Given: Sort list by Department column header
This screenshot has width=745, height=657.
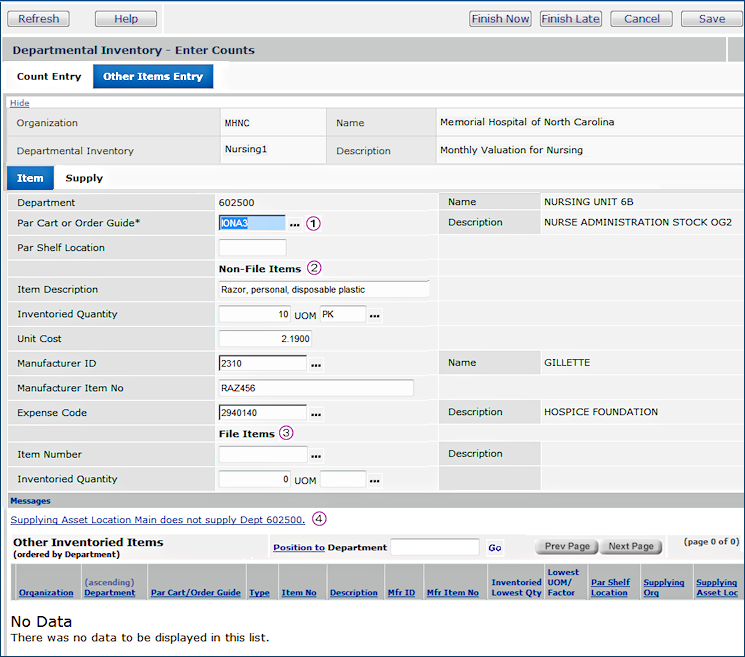Looking at the screenshot, I should click(x=109, y=593).
